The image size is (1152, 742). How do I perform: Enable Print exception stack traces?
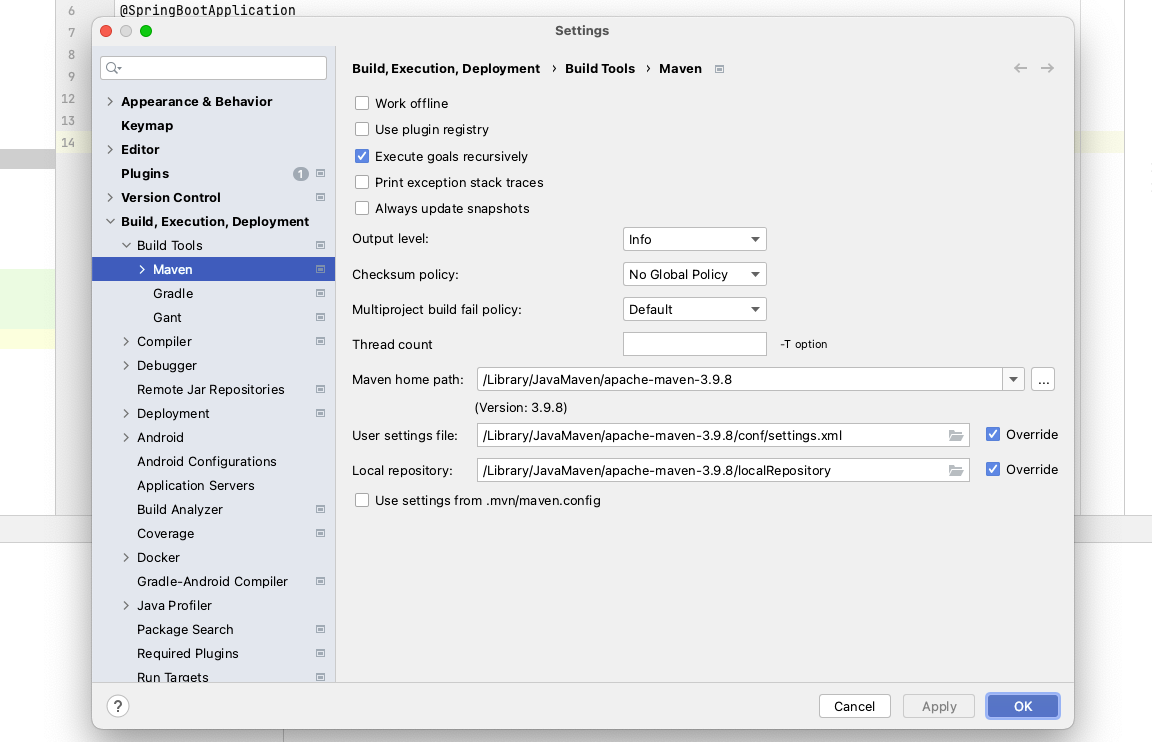[361, 182]
